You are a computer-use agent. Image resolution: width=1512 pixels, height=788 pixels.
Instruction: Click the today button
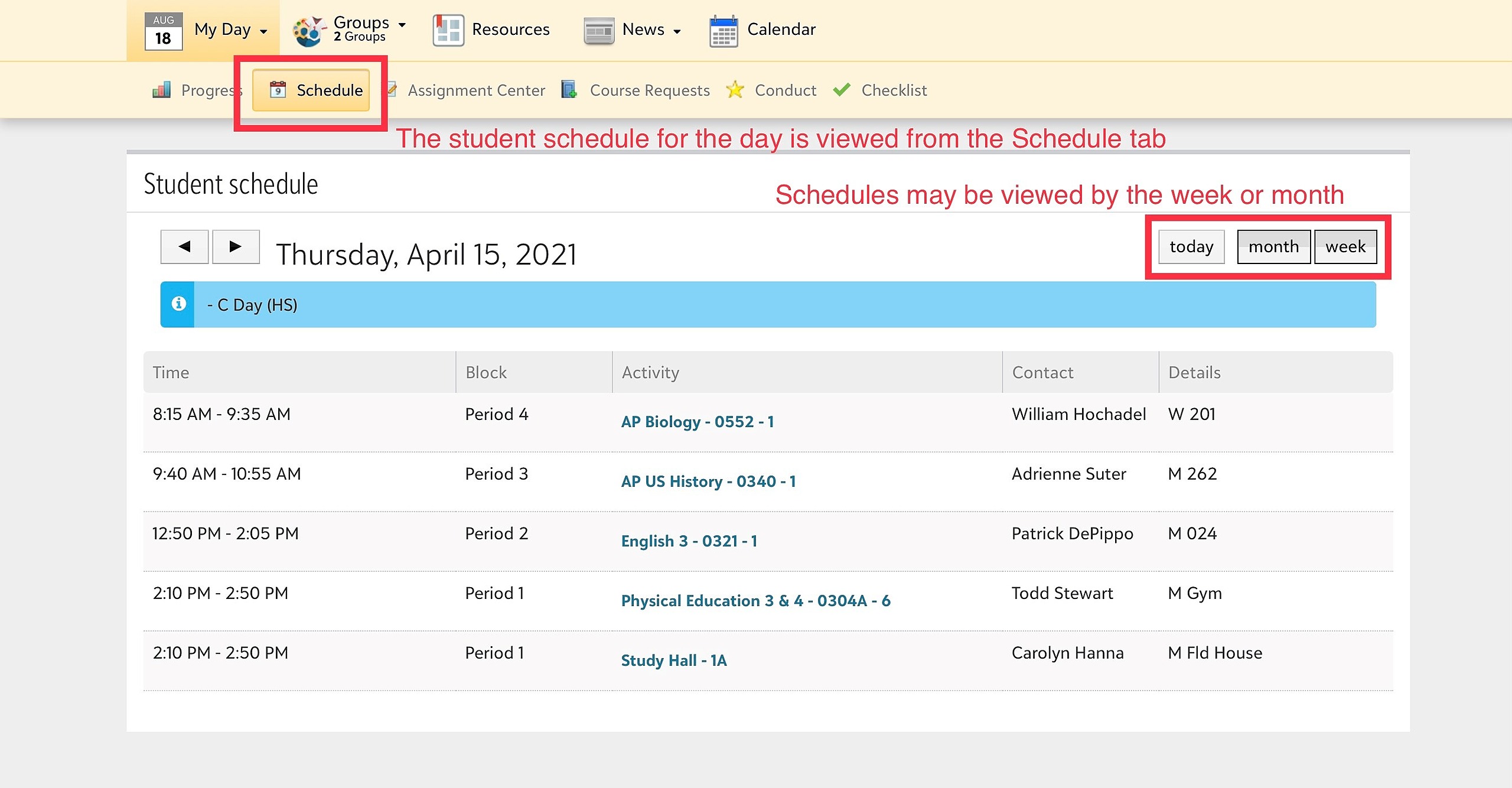coord(1191,246)
